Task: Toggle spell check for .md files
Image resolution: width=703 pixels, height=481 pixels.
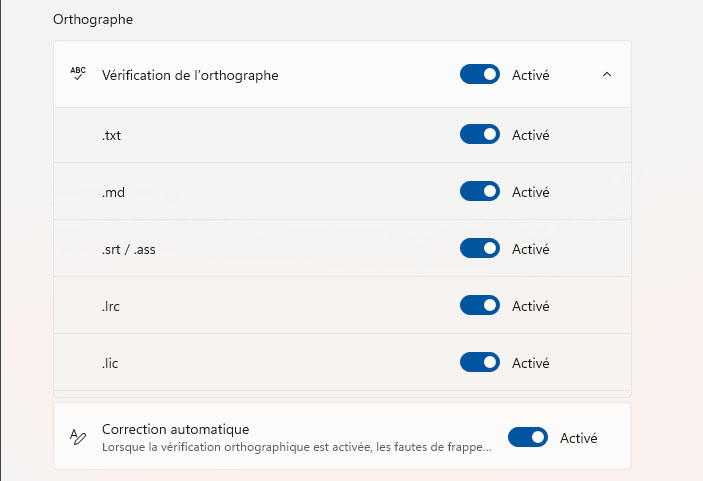Action: pos(480,191)
